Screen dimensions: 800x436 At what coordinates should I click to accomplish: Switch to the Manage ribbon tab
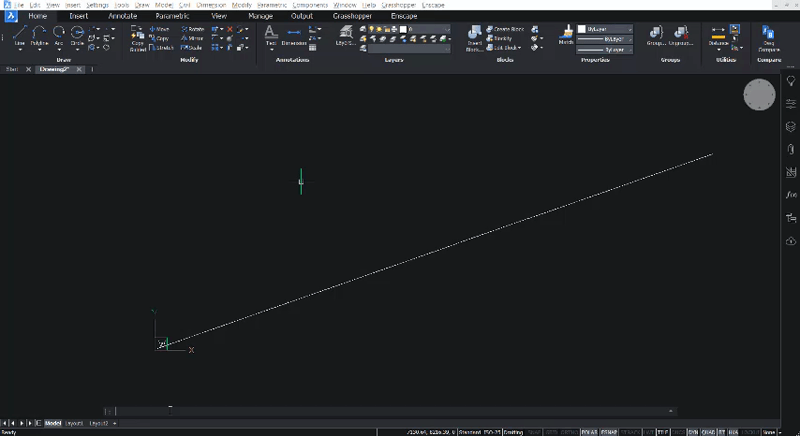pos(260,16)
